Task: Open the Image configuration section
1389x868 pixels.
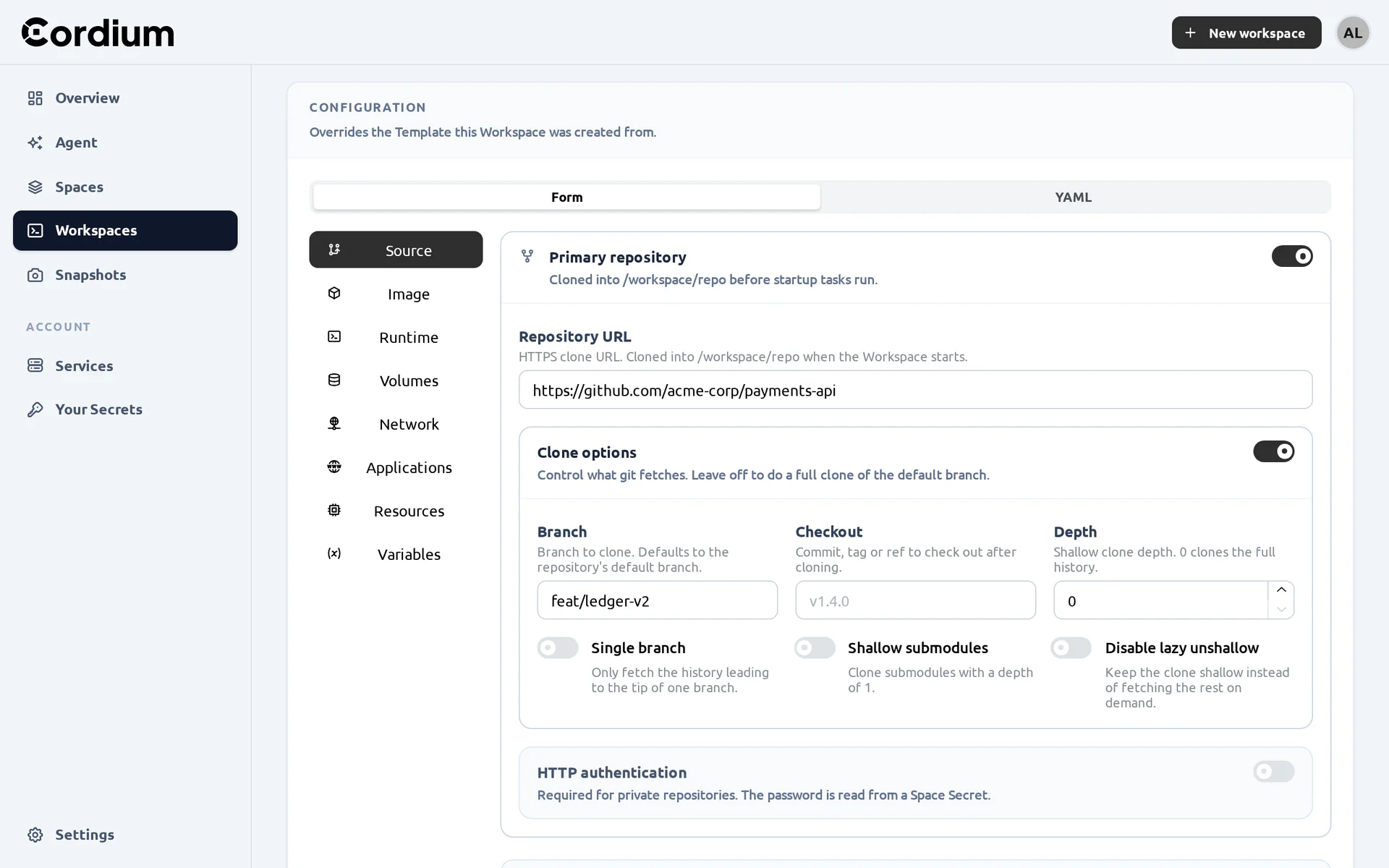Action: tap(396, 293)
